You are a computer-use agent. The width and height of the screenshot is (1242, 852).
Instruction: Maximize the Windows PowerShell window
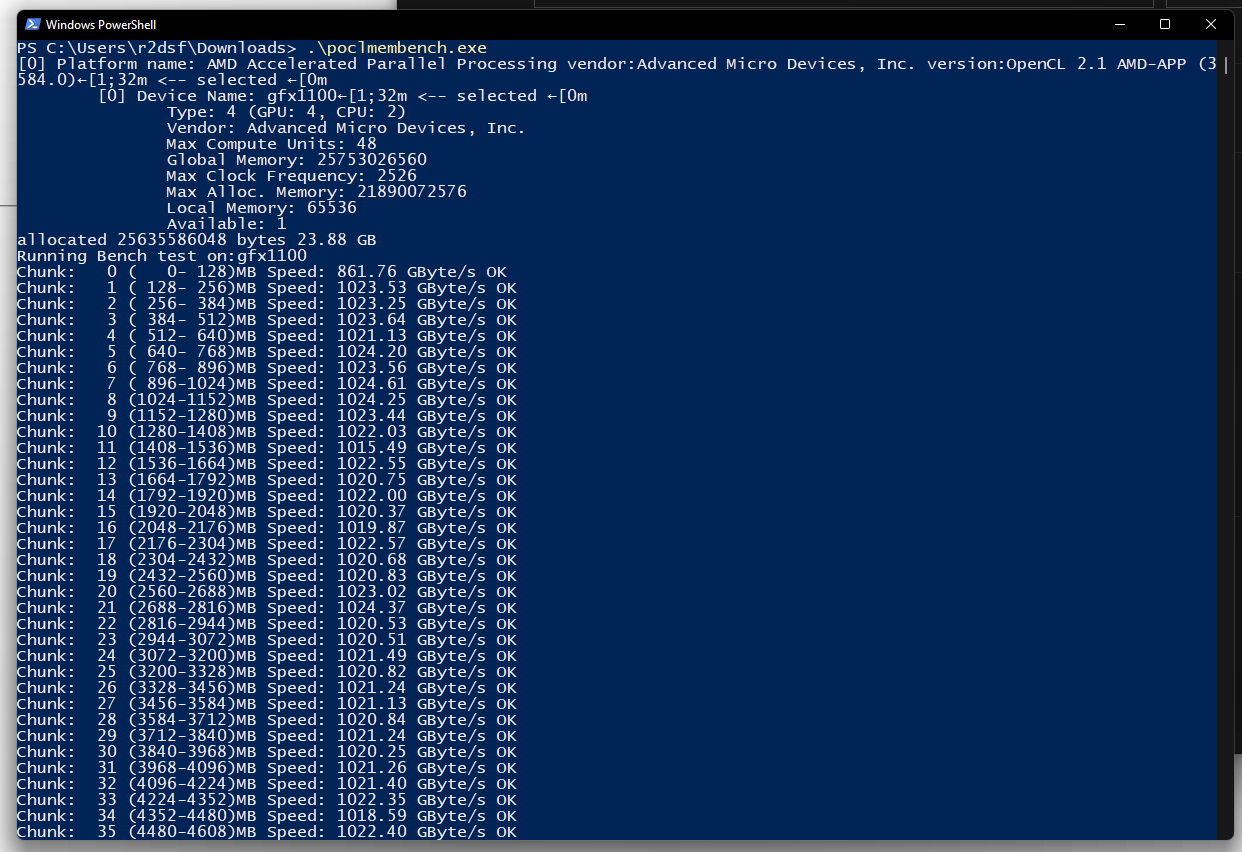point(1165,24)
